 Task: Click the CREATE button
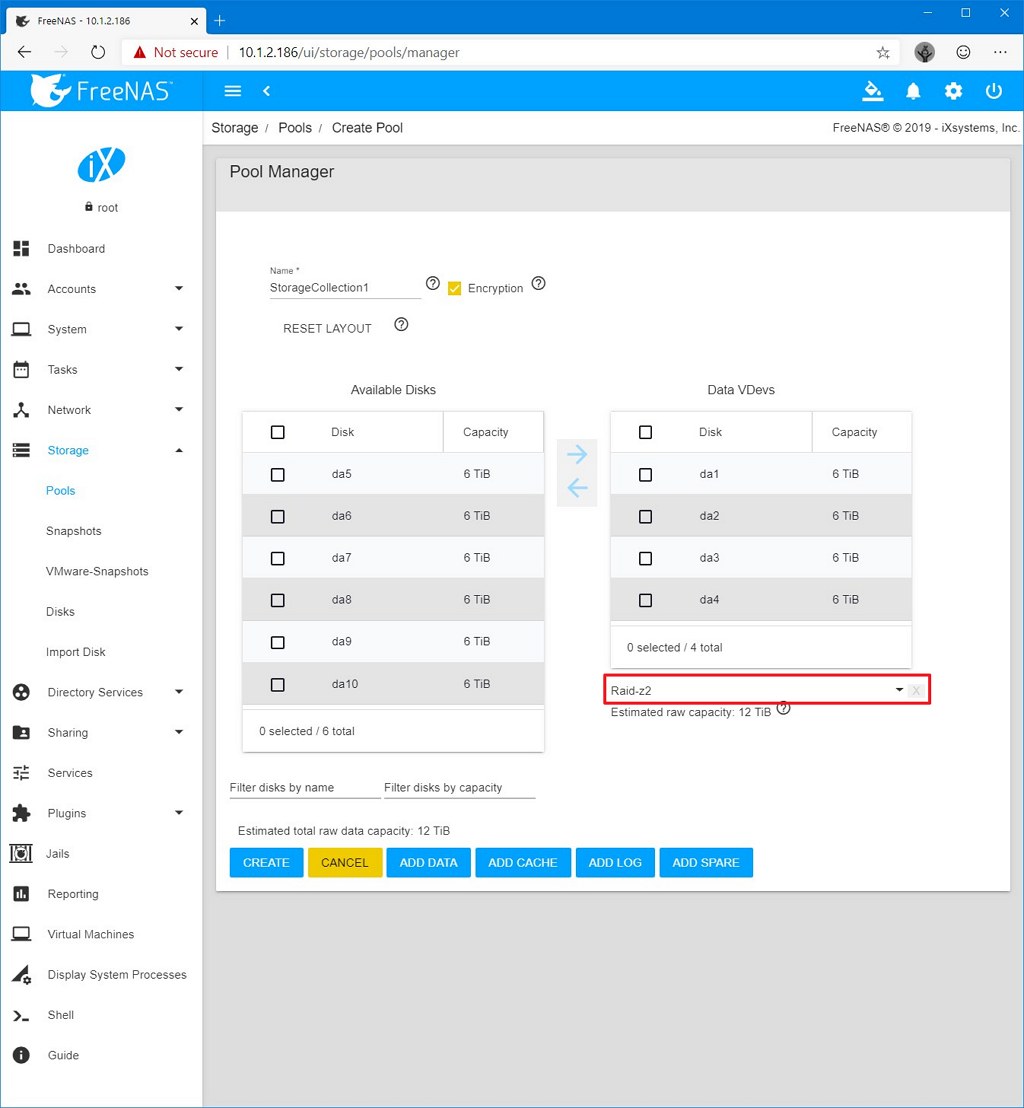click(x=266, y=862)
